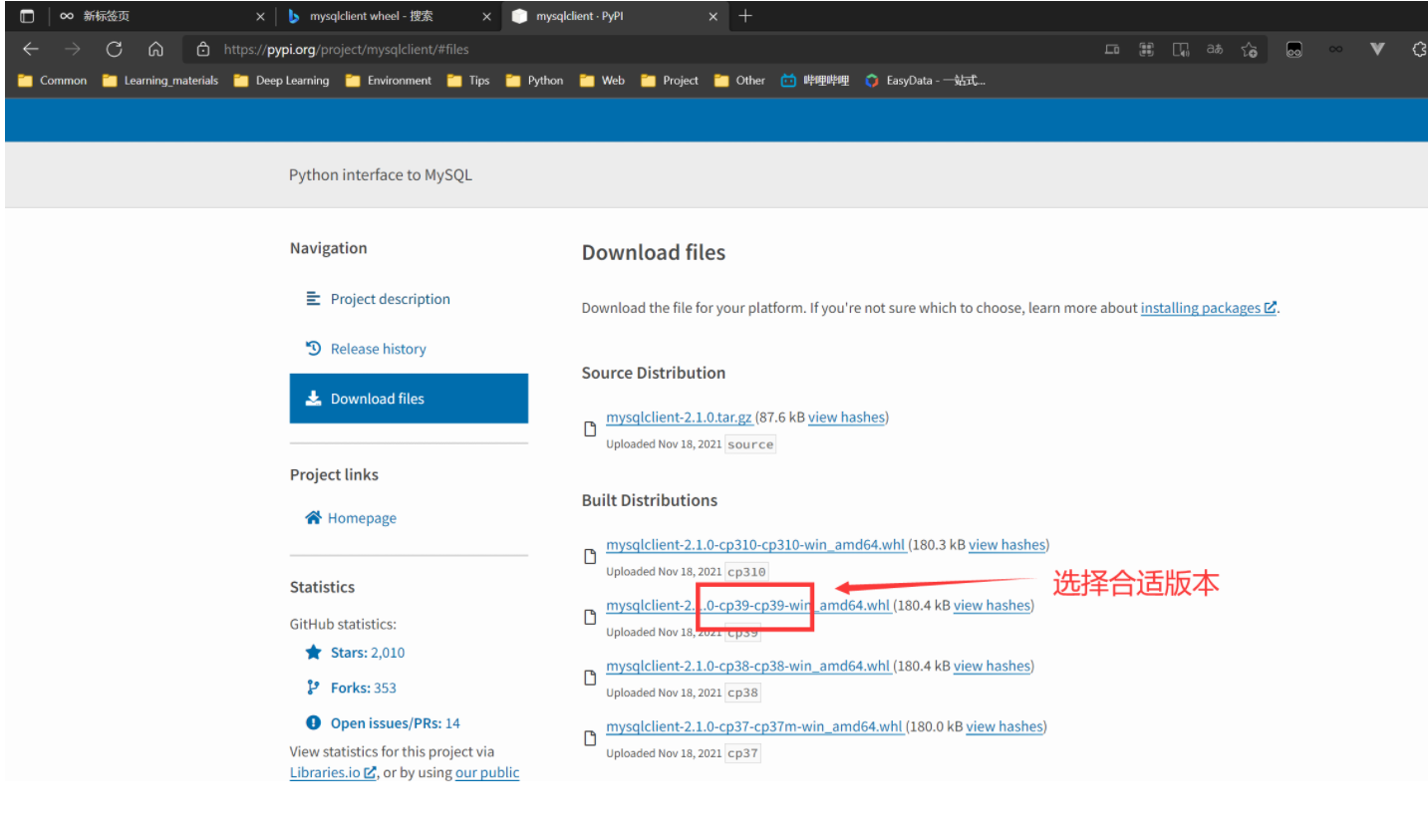1428x840 pixels.
Task: Open the Deep Learning bookmarks folder
Action: pyautogui.click(x=281, y=81)
